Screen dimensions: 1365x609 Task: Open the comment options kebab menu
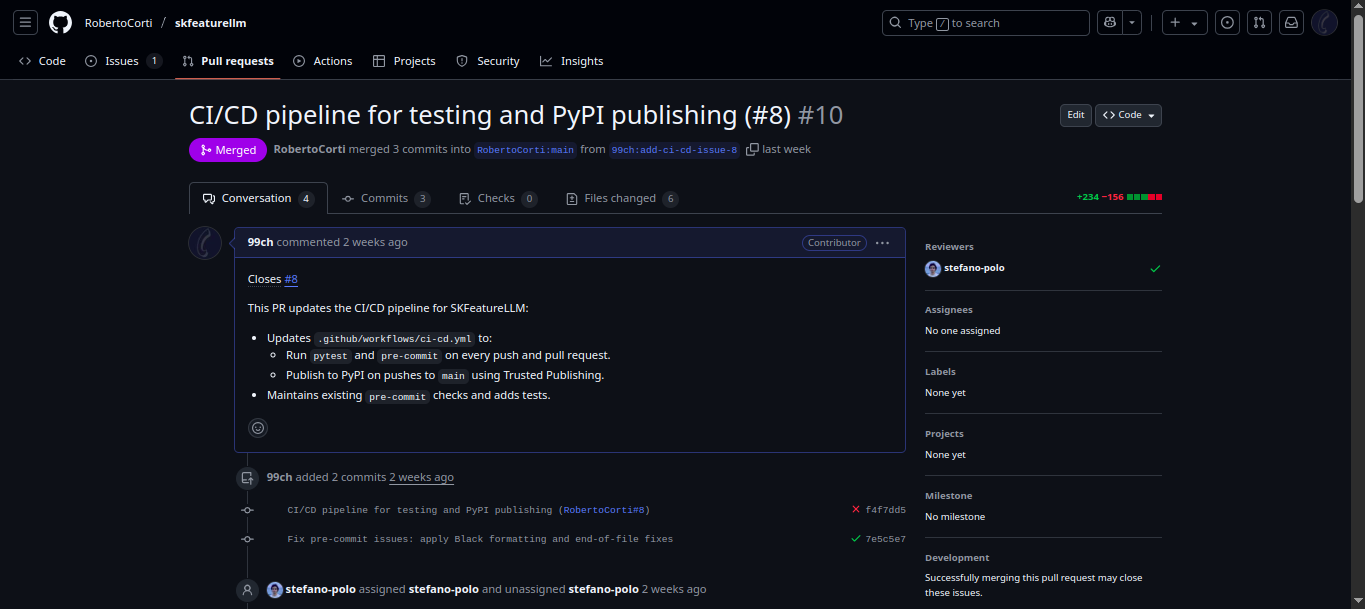click(x=881, y=243)
